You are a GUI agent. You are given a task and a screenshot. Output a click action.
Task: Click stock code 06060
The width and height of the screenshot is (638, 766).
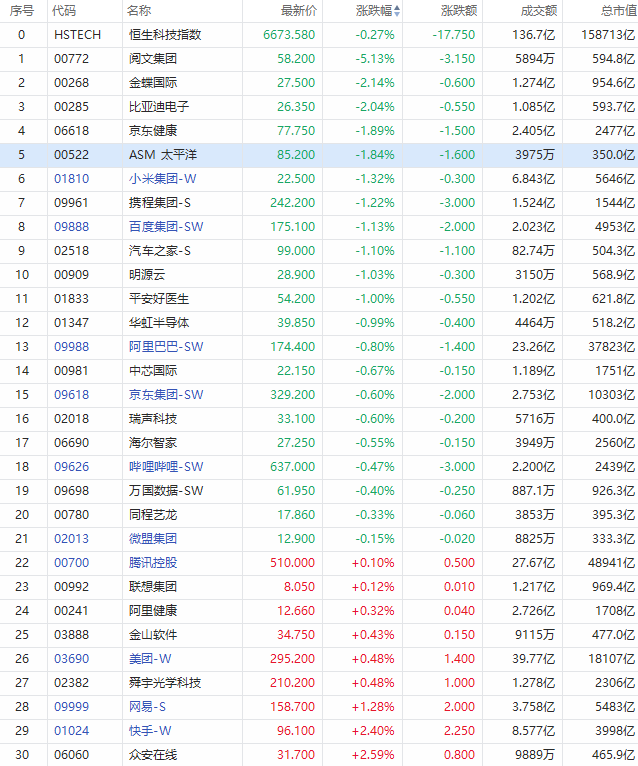pyautogui.click(x=72, y=755)
